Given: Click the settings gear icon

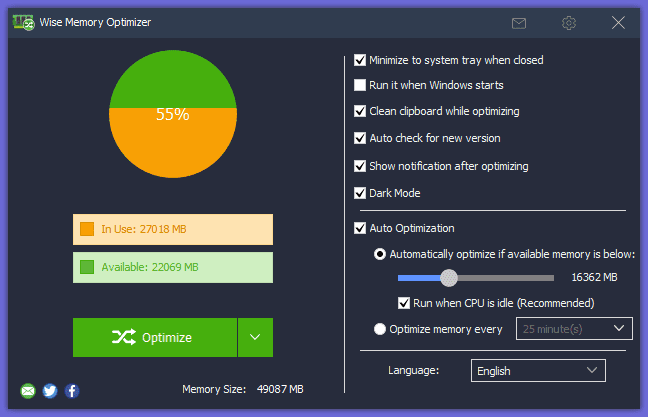Looking at the screenshot, I should pos(569,23).
